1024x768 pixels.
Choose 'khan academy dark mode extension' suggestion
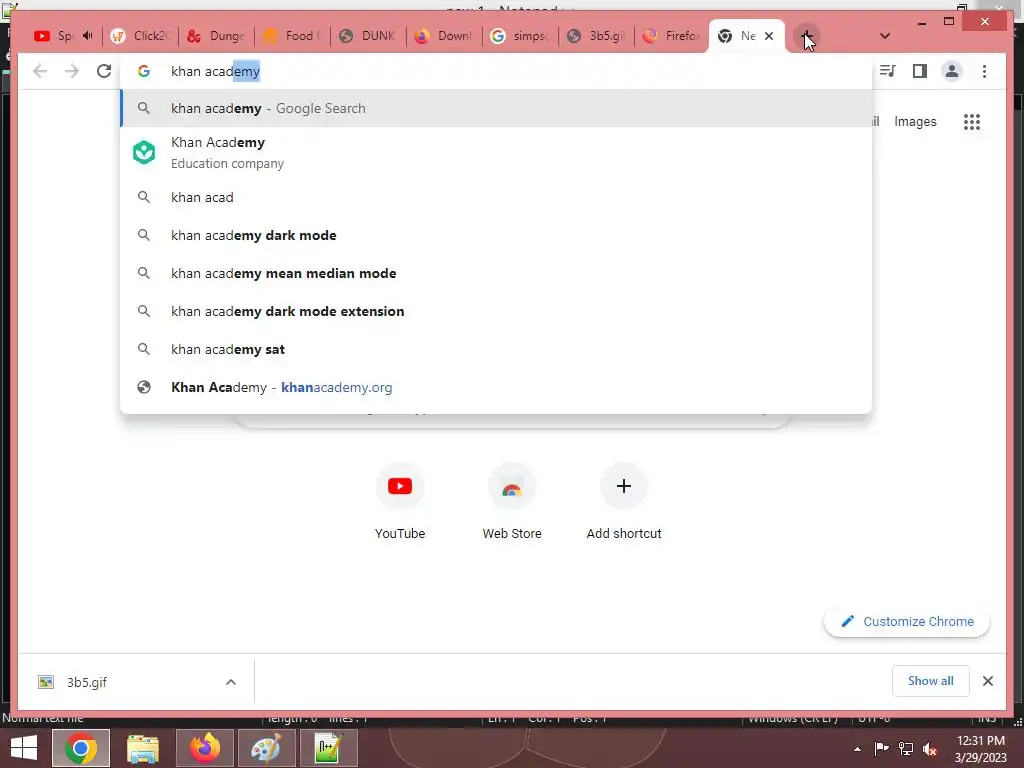tap(496, 312)
